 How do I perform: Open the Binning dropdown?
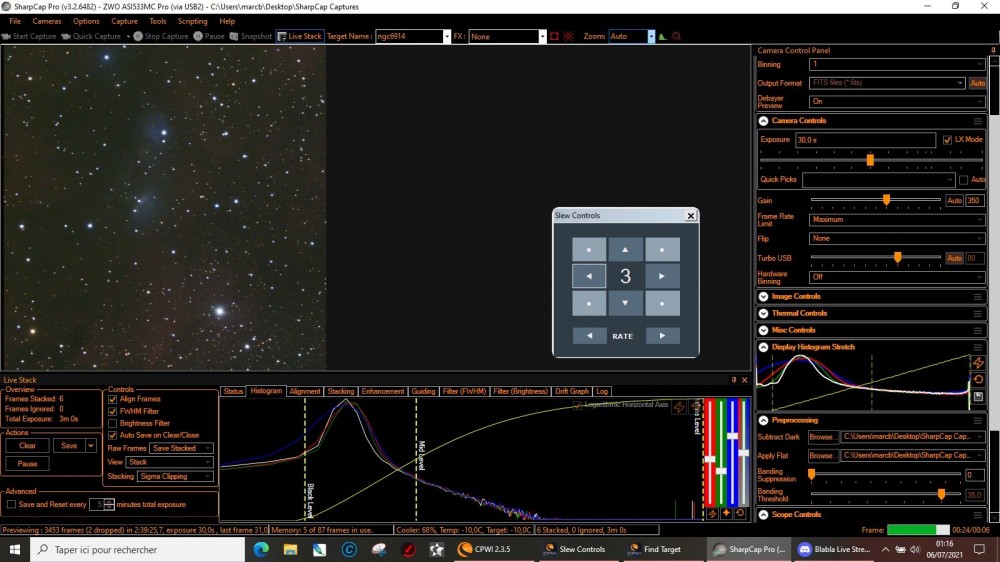pos(897,64)
